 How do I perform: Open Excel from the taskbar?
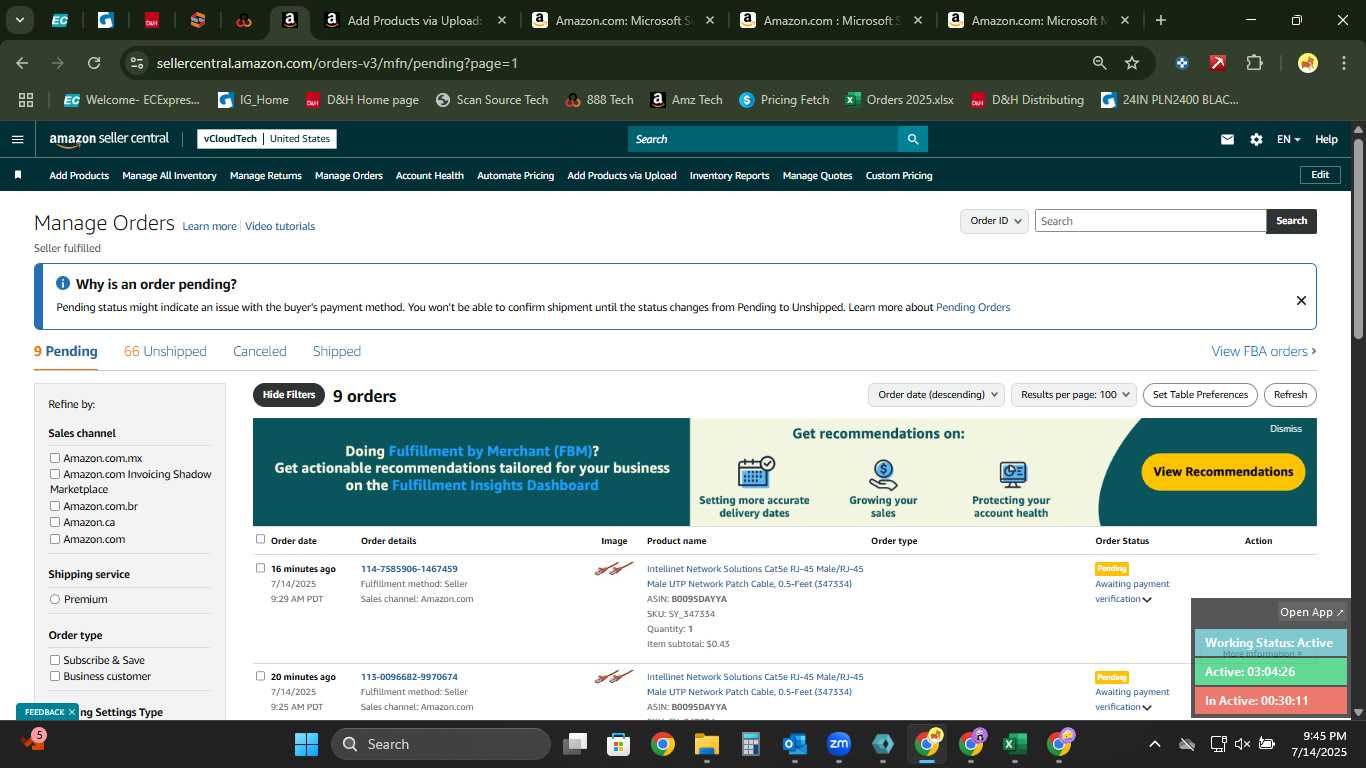click(1014, 744)
